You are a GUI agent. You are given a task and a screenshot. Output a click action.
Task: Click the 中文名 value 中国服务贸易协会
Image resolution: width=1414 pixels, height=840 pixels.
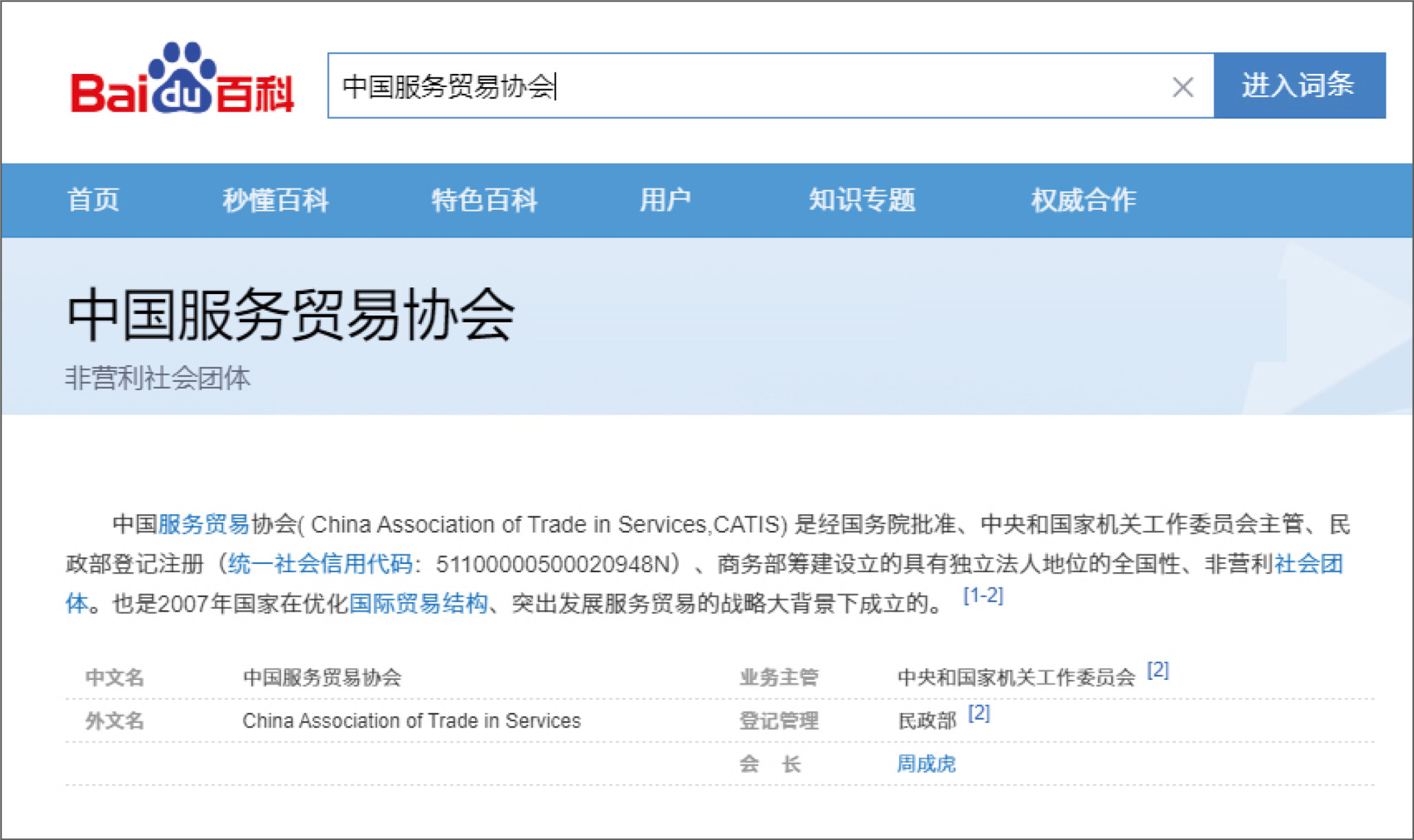pos(322,678)
